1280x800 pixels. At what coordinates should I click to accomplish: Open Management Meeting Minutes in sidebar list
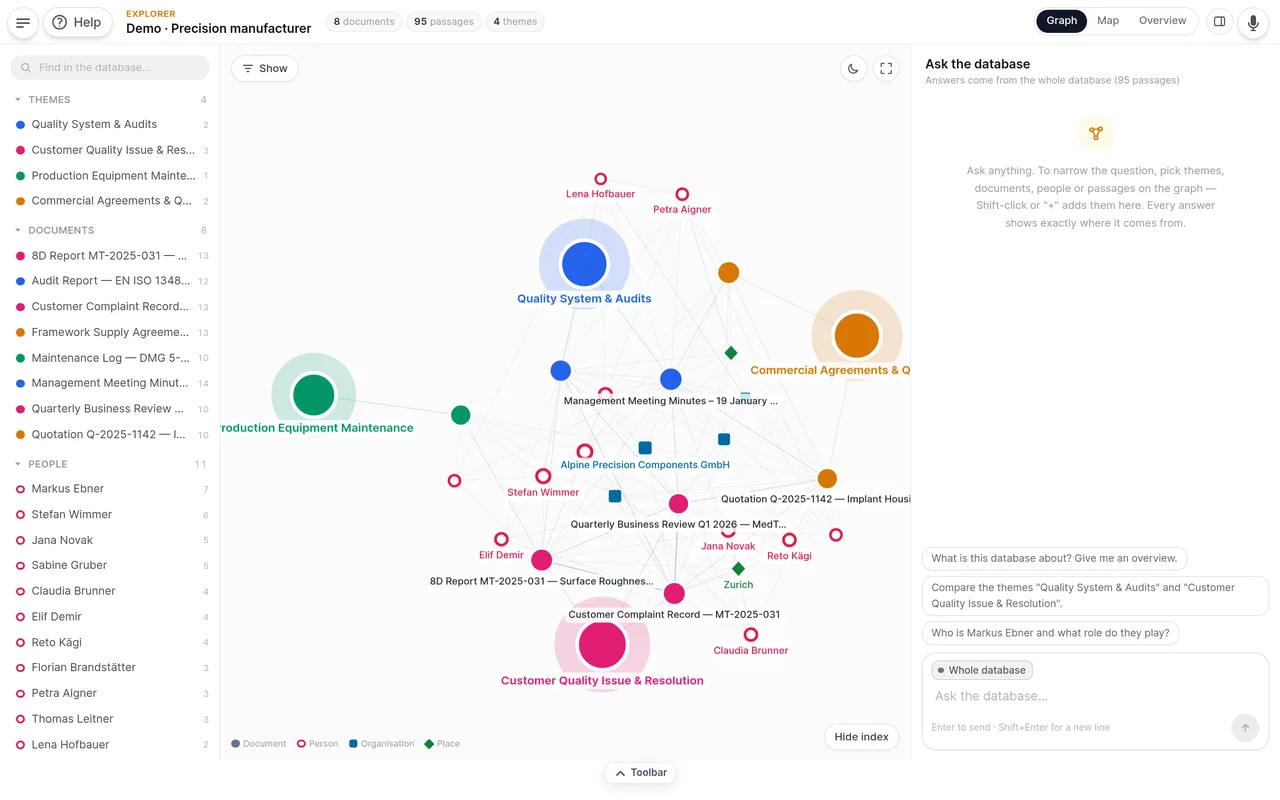[110, 383]
